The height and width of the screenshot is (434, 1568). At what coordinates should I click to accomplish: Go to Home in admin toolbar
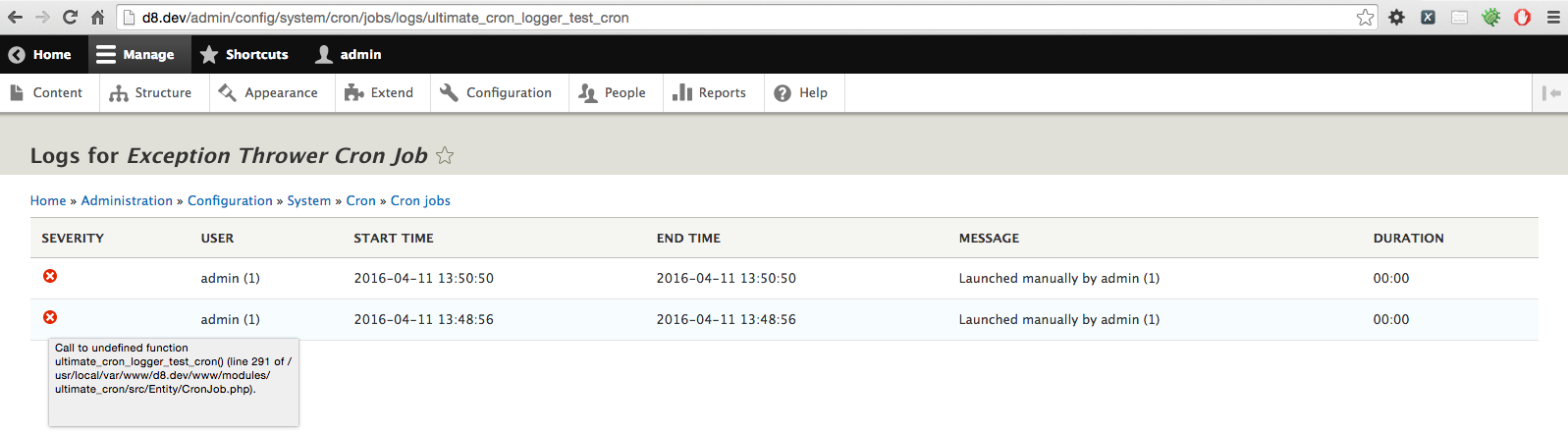point(40,55)
